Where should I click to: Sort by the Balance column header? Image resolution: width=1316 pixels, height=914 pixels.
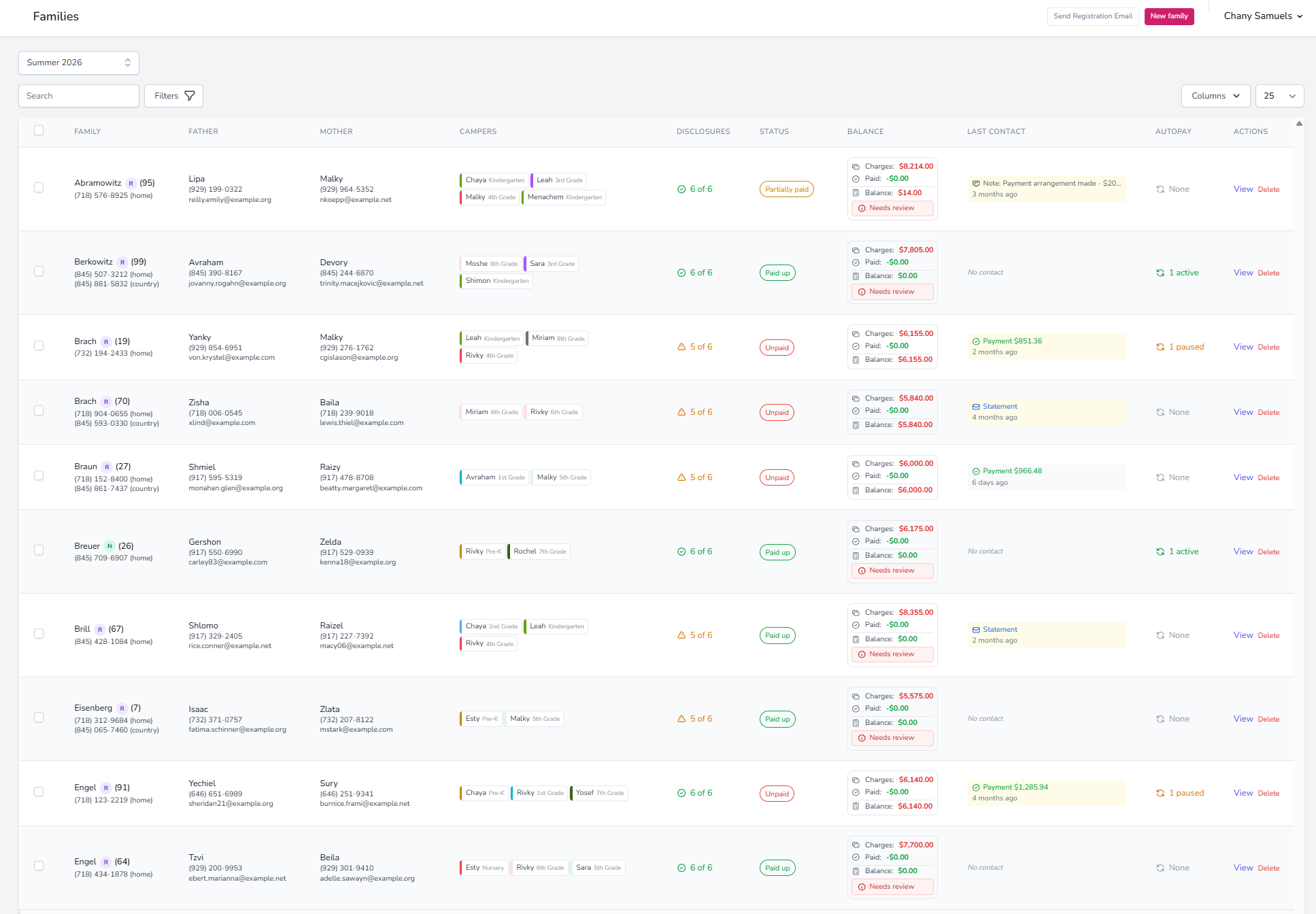click(x=865, y=131)
